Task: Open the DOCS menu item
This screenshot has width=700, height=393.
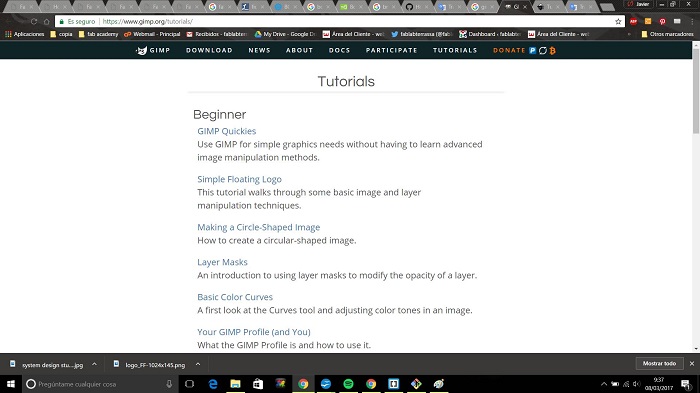Action: 339,50
